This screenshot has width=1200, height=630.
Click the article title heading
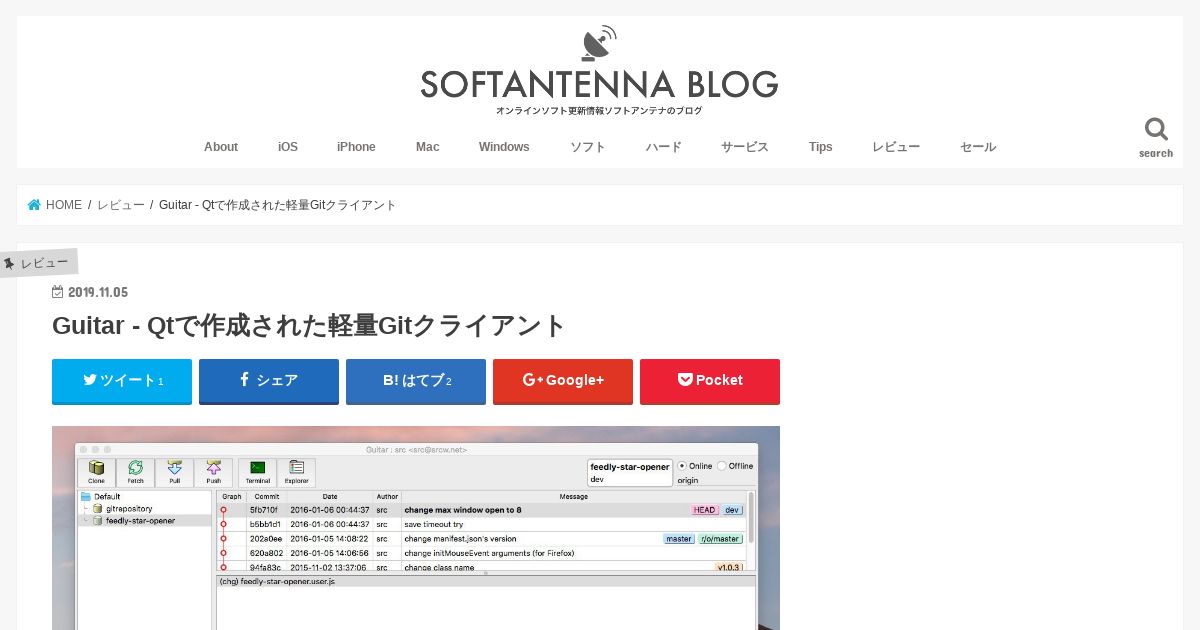(x=309, y=326)
